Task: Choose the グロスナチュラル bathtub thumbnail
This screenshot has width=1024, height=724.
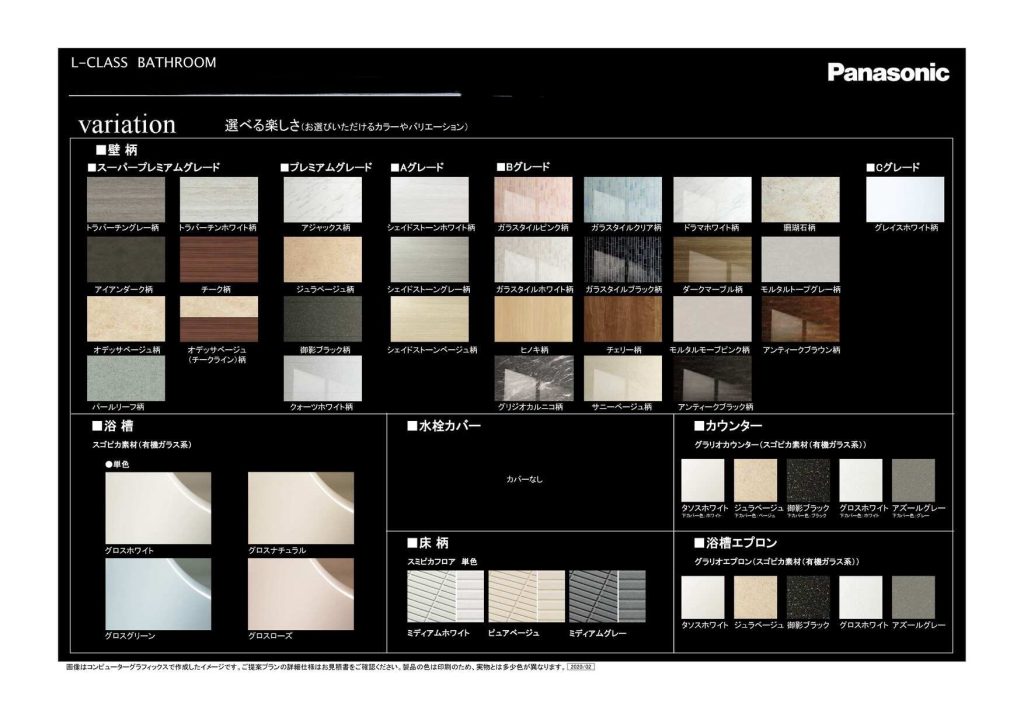Action: pyautogui.click(x=300, y=508)
